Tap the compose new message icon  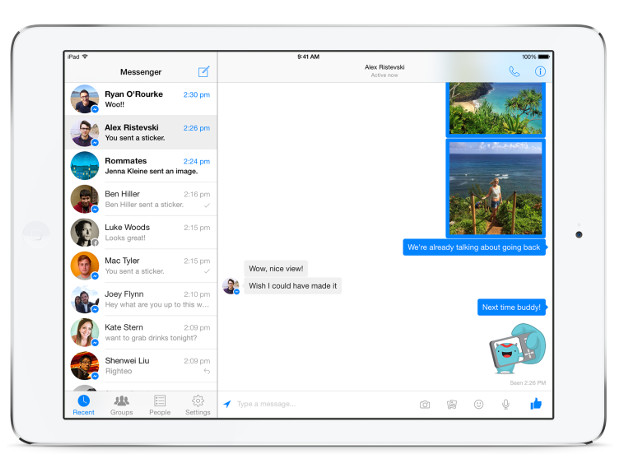(203, 72)
